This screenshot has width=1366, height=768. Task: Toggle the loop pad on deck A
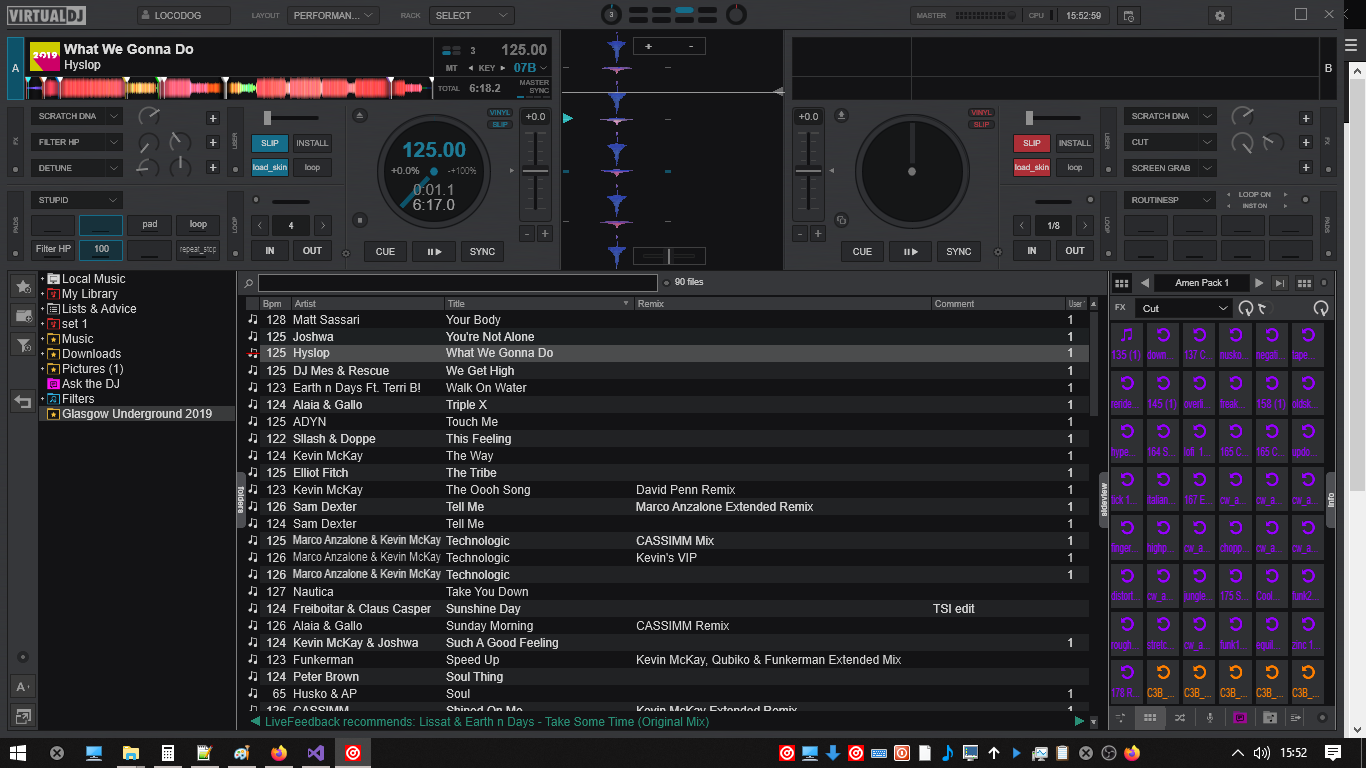pos(198,225)
